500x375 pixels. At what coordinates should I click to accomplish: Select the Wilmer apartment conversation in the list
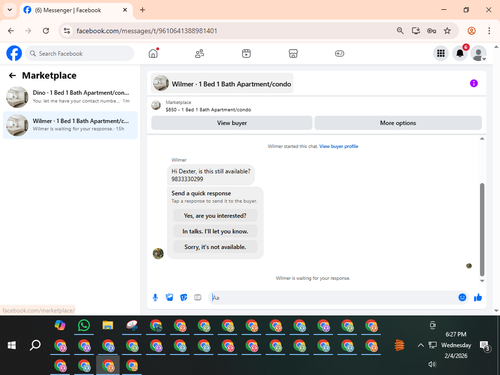point(70,125)
